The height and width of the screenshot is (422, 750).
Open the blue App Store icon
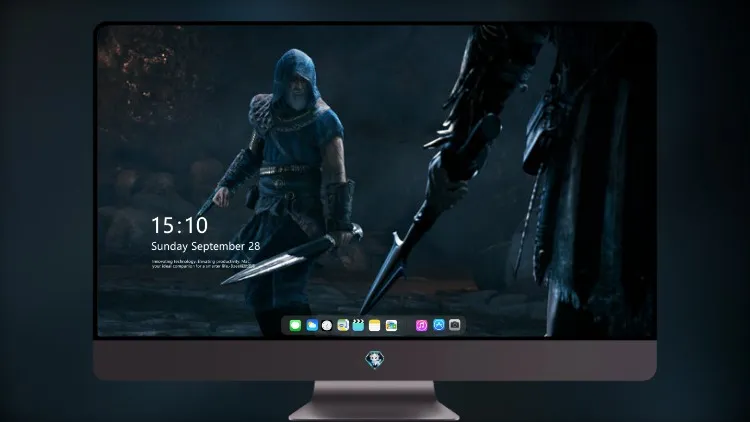pyautogui.click(x=439, y=325)
